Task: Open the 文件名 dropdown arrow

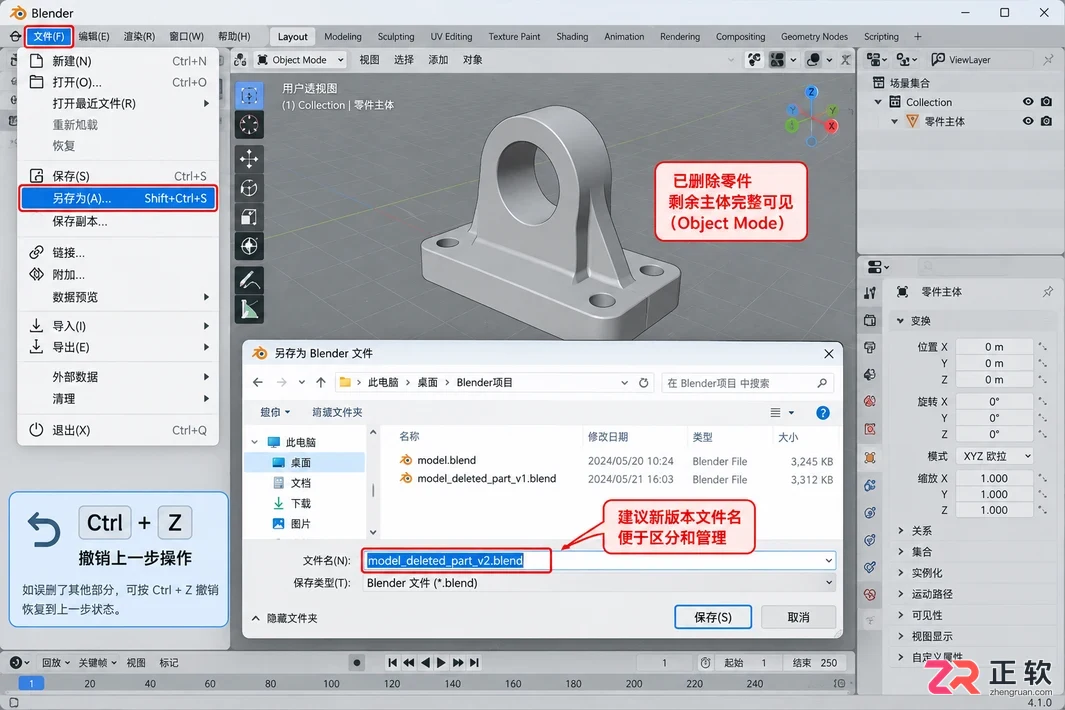Action: [x=829, y=561]
